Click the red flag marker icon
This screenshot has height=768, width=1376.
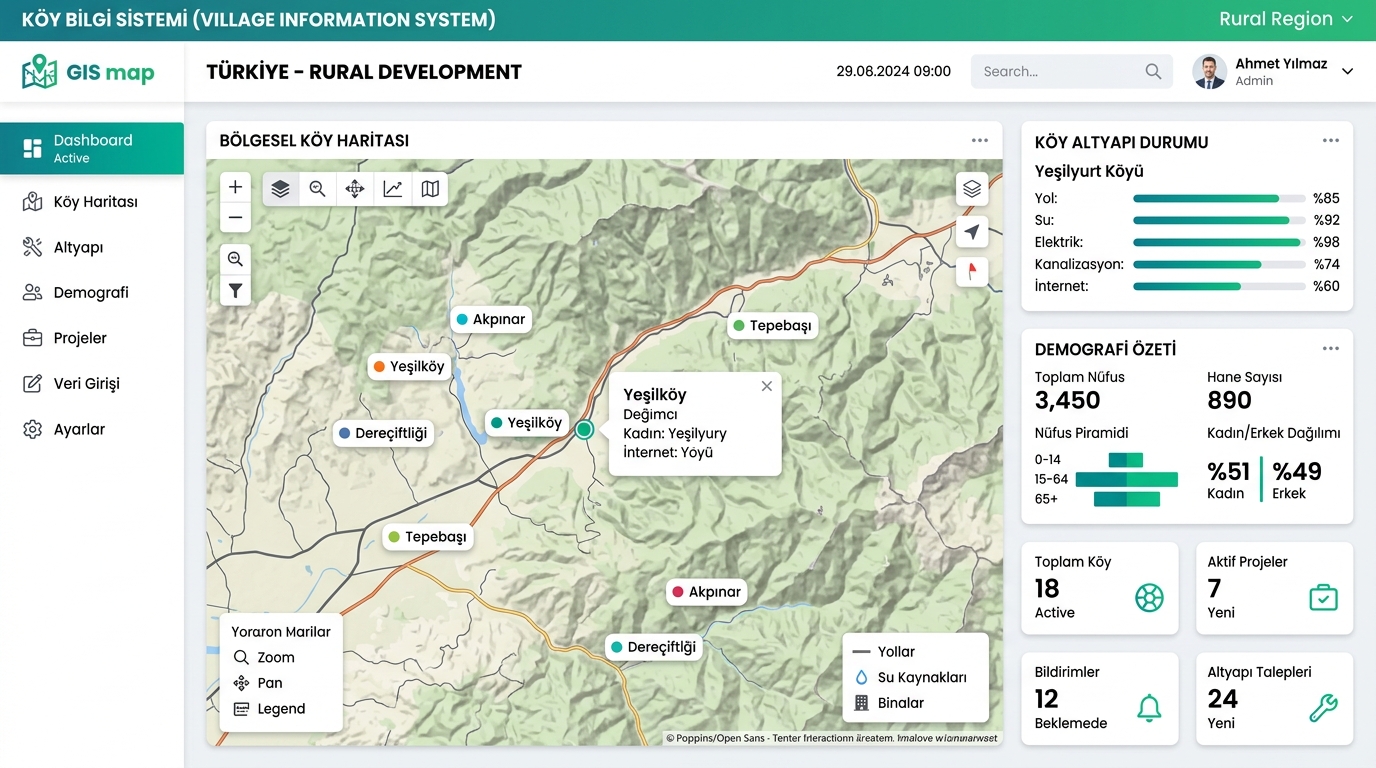972,272
